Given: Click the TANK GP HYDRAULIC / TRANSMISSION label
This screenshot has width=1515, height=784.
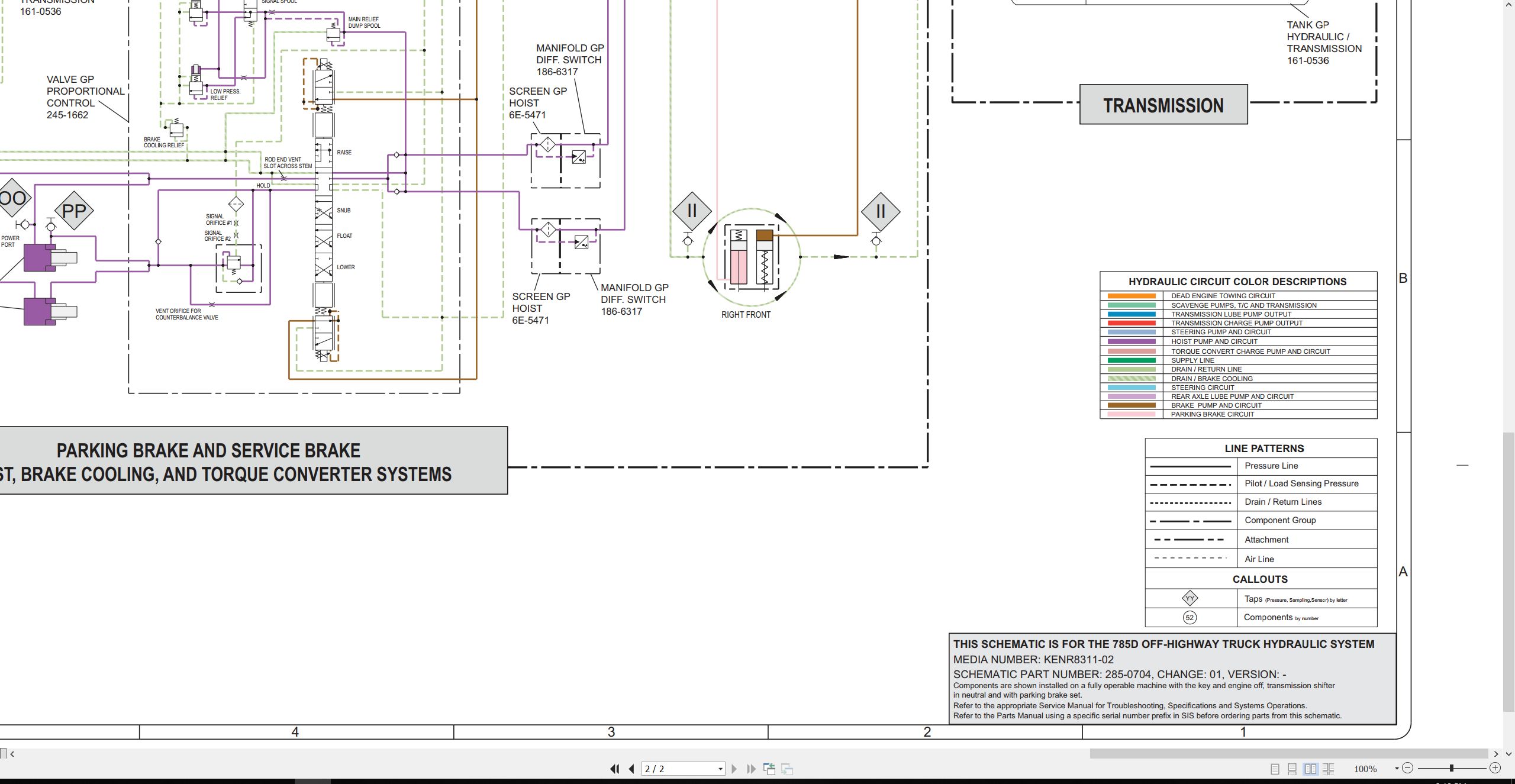Looking at the screenshot, I should click(x=1324, y=43).
